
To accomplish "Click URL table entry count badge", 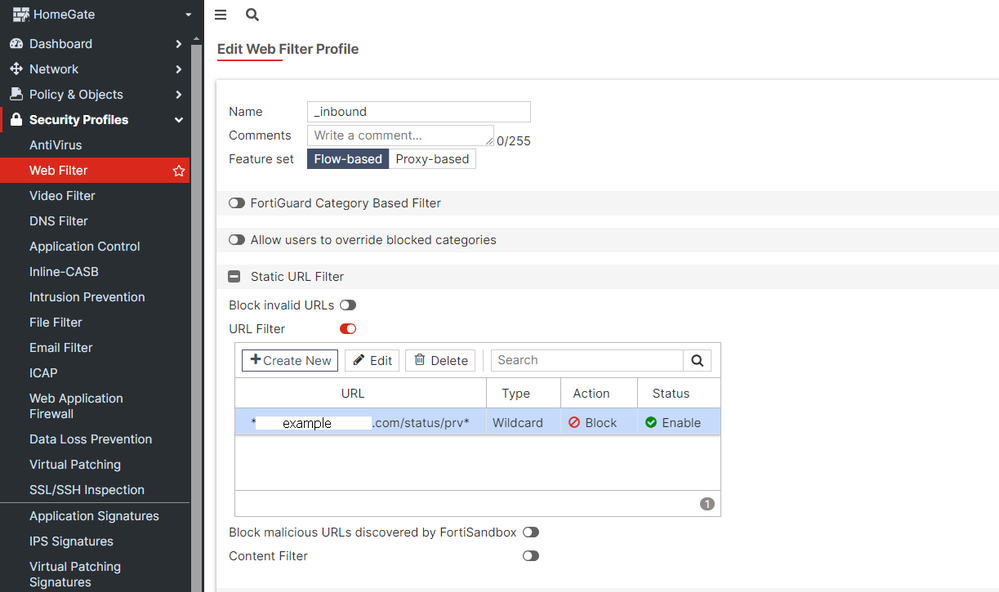I will pyautogui.click(x=707, y=504).
